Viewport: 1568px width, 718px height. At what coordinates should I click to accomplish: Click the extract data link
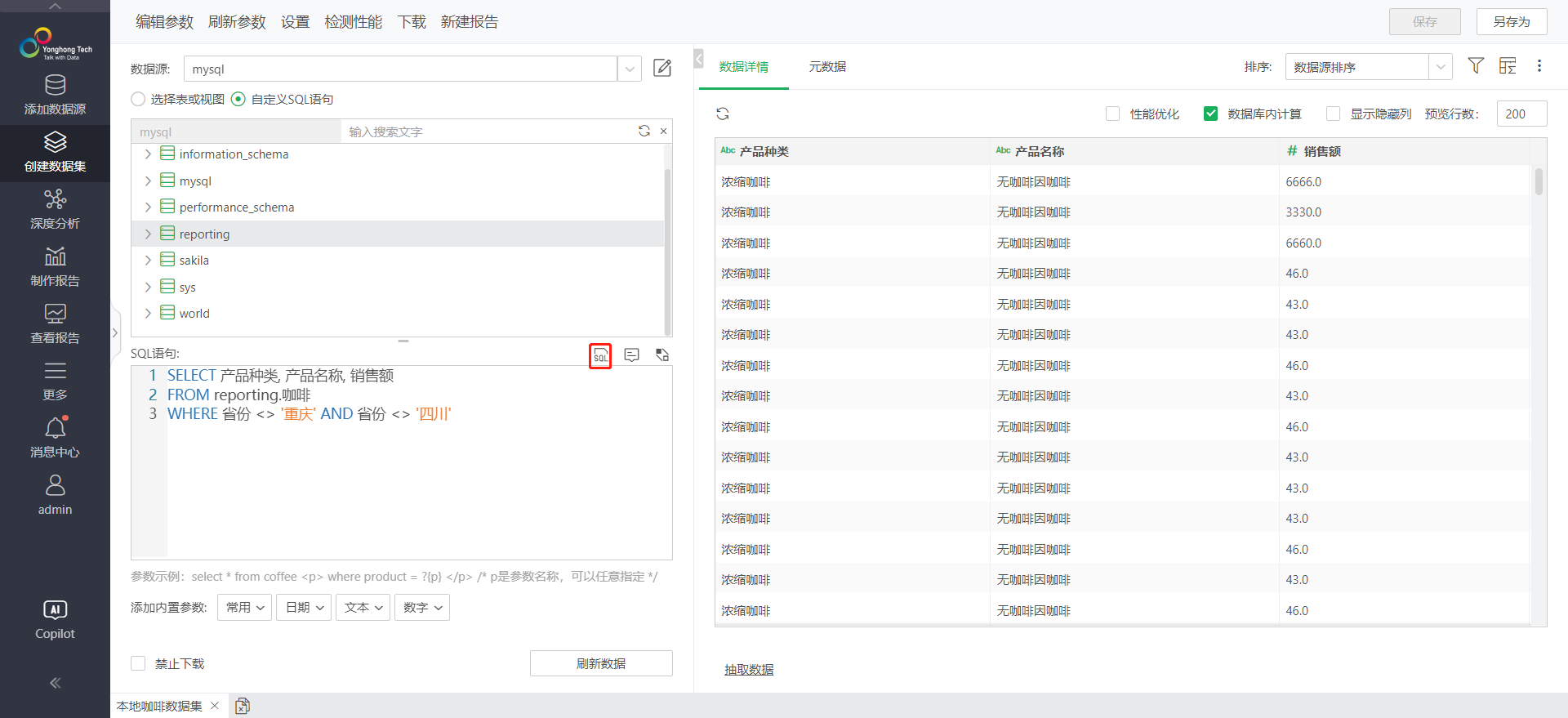tap(748, 670)
